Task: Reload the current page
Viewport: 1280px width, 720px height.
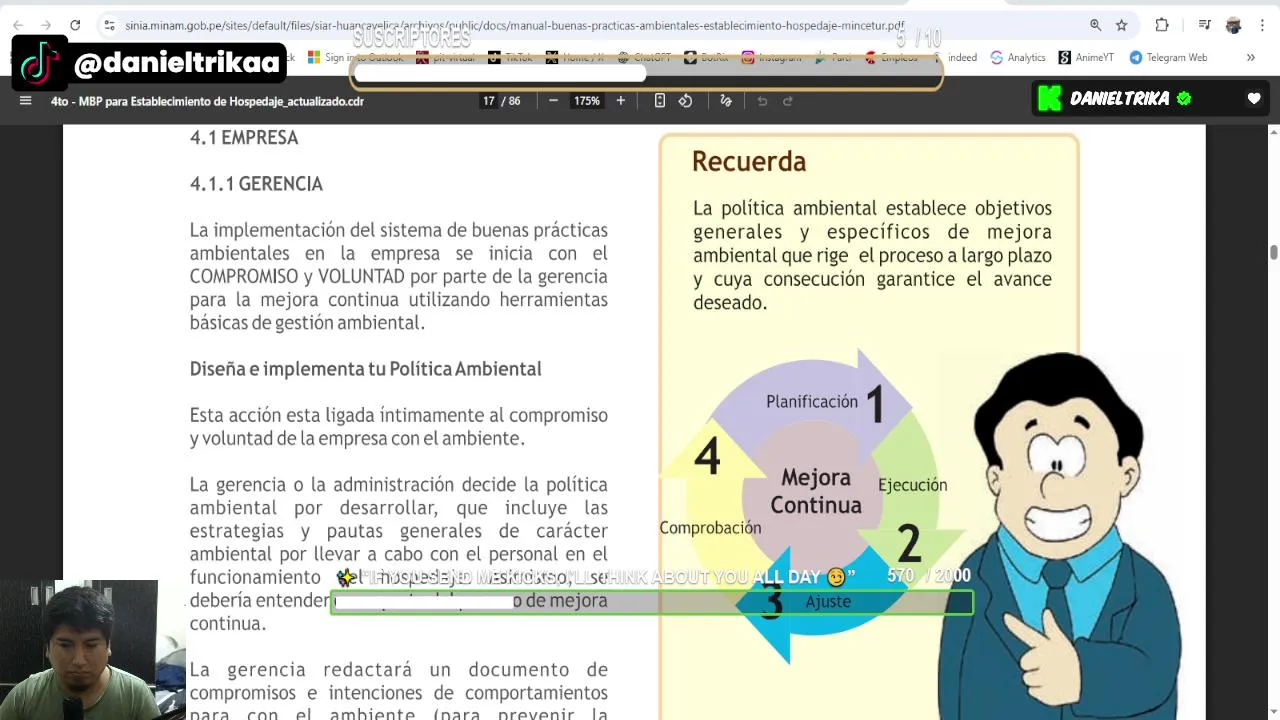Action: point(75,25)
